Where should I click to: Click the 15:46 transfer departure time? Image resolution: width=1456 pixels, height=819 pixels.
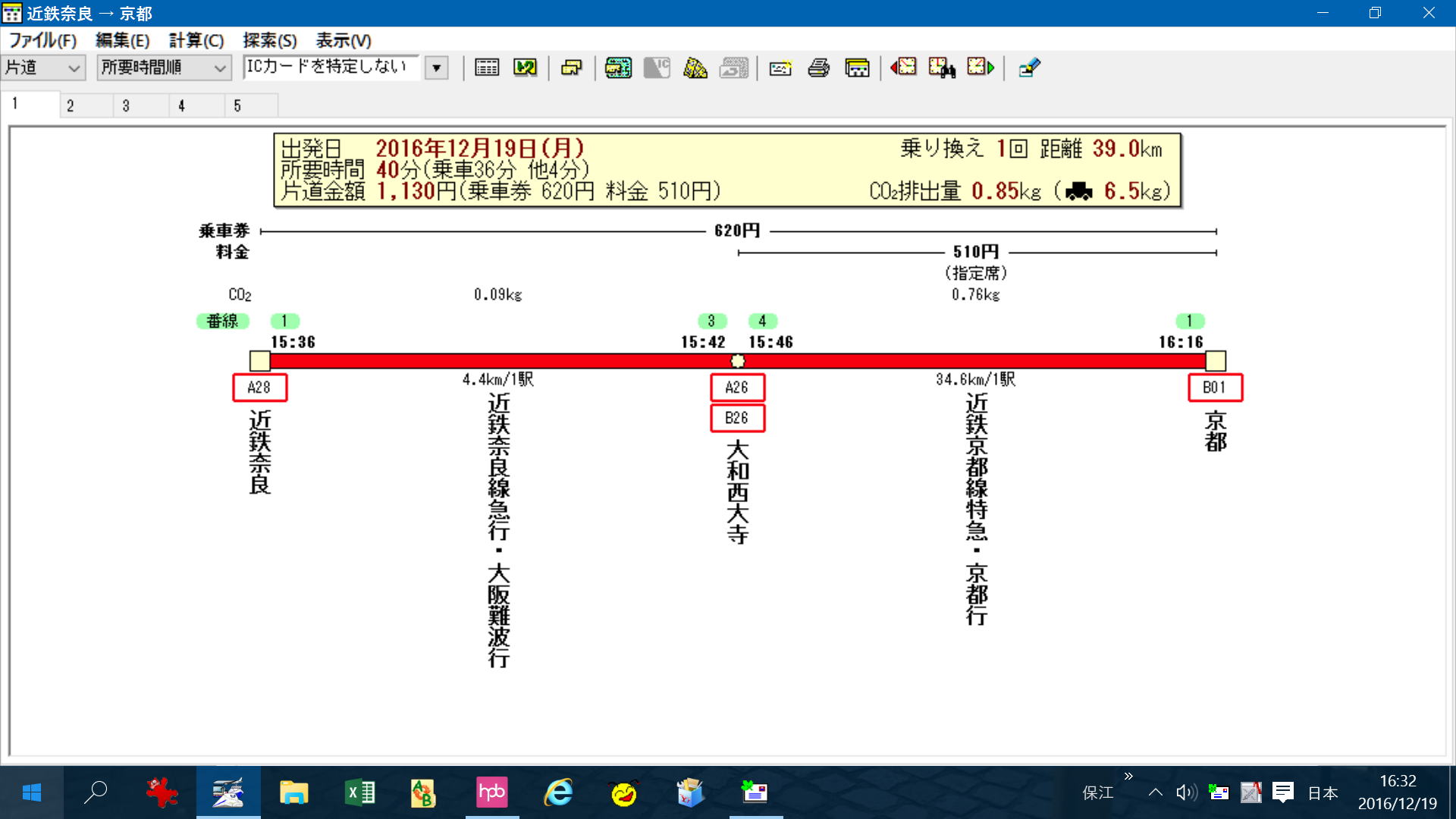coord(771,342)
